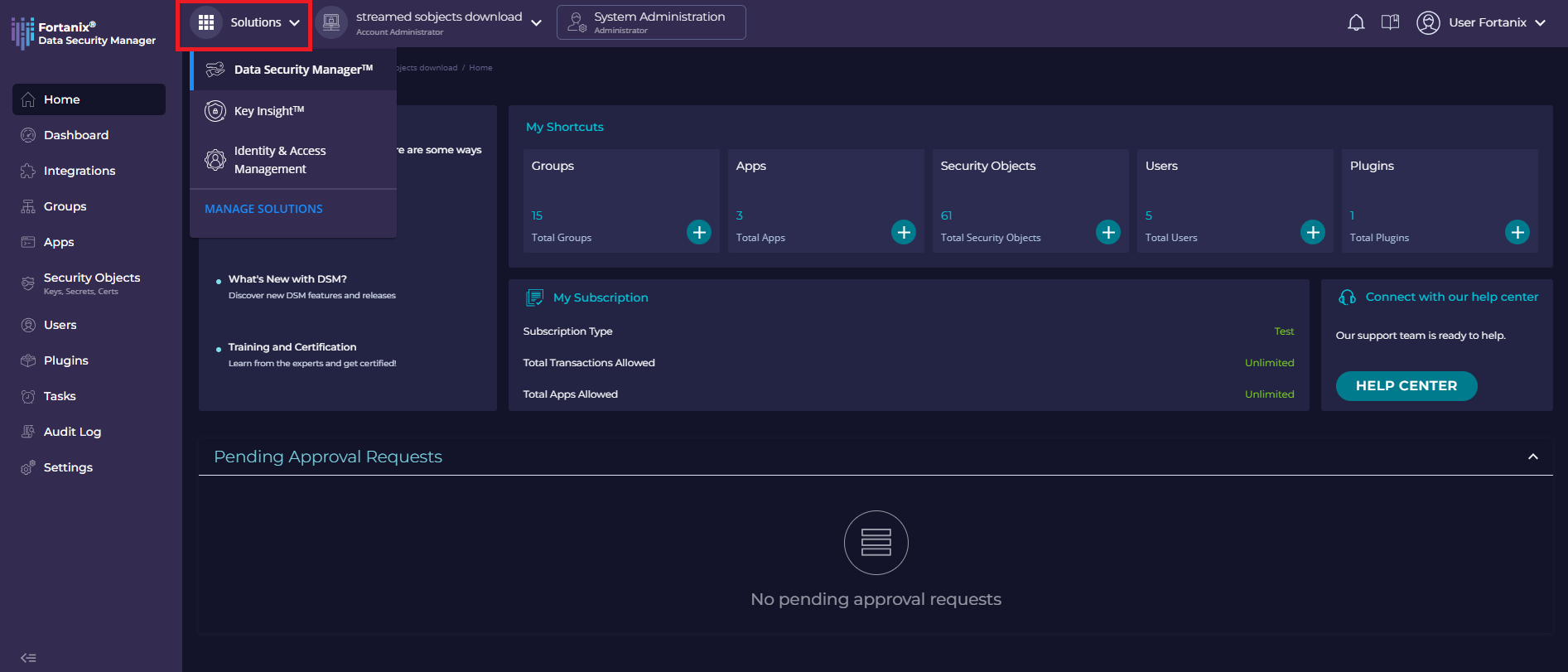Screen dimensions: 1568x672
Task: Click the HELP CENTER button
Action: point(1406,386)
